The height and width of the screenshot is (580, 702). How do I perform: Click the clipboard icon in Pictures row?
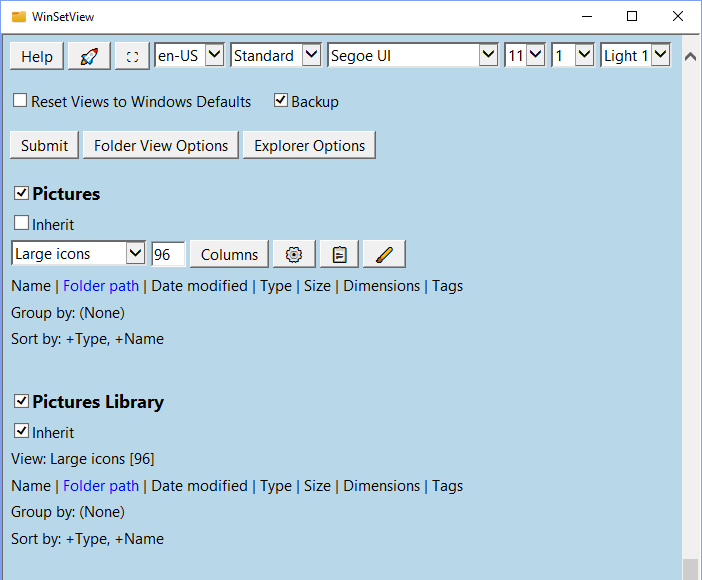pyautogui.click(x=339, y=254)
